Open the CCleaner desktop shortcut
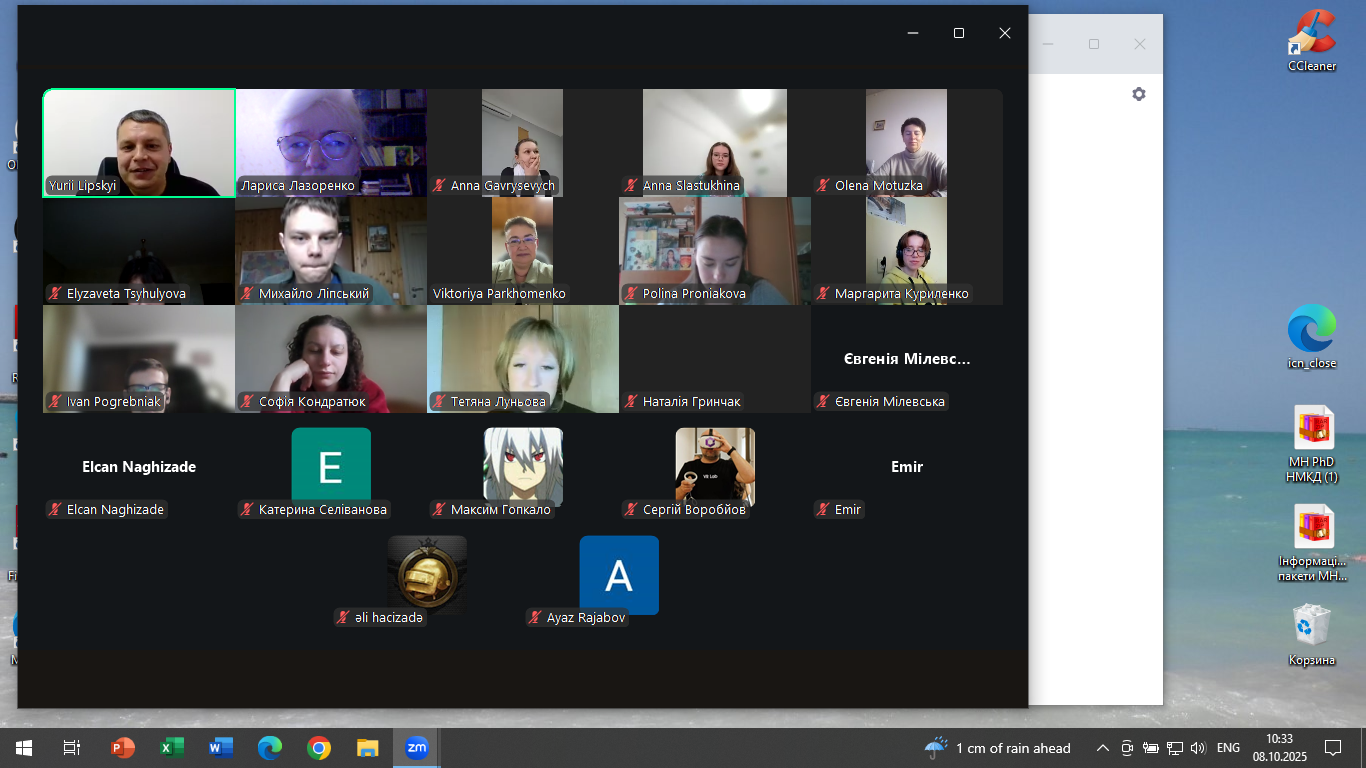 tap(1311, 40)
